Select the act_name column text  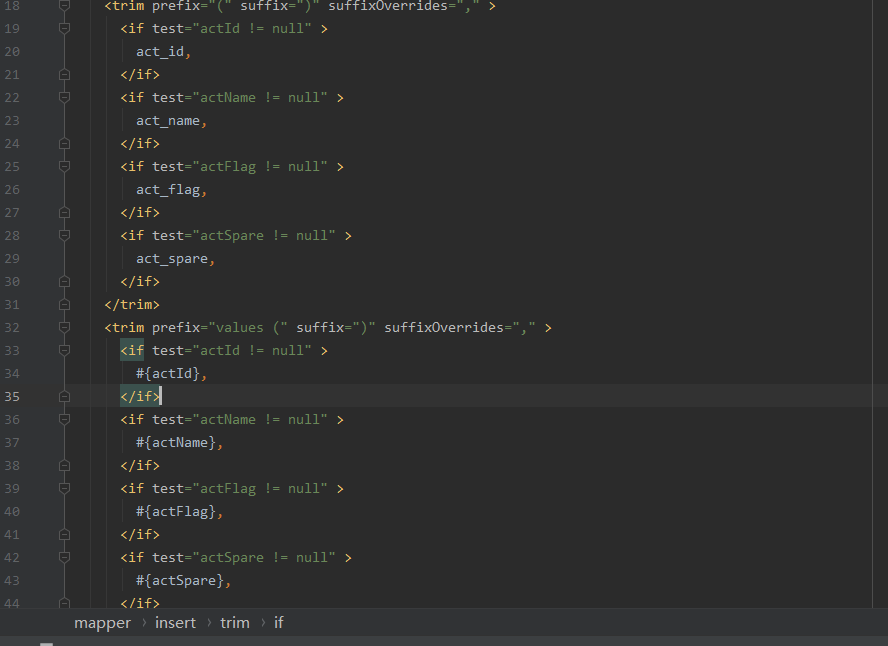click(169, 120)
